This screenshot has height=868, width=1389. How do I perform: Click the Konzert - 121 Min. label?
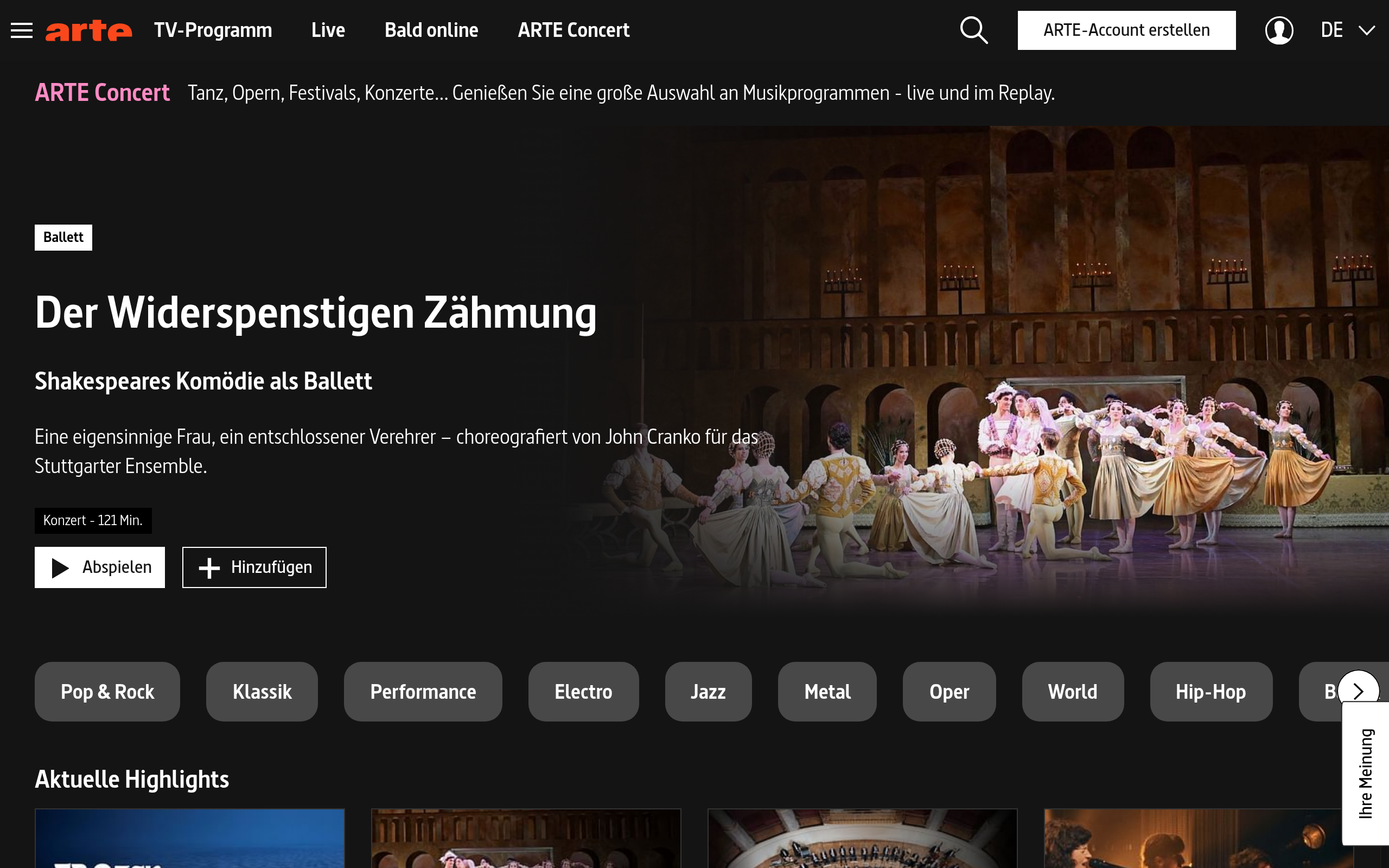[x=93, y=521]
